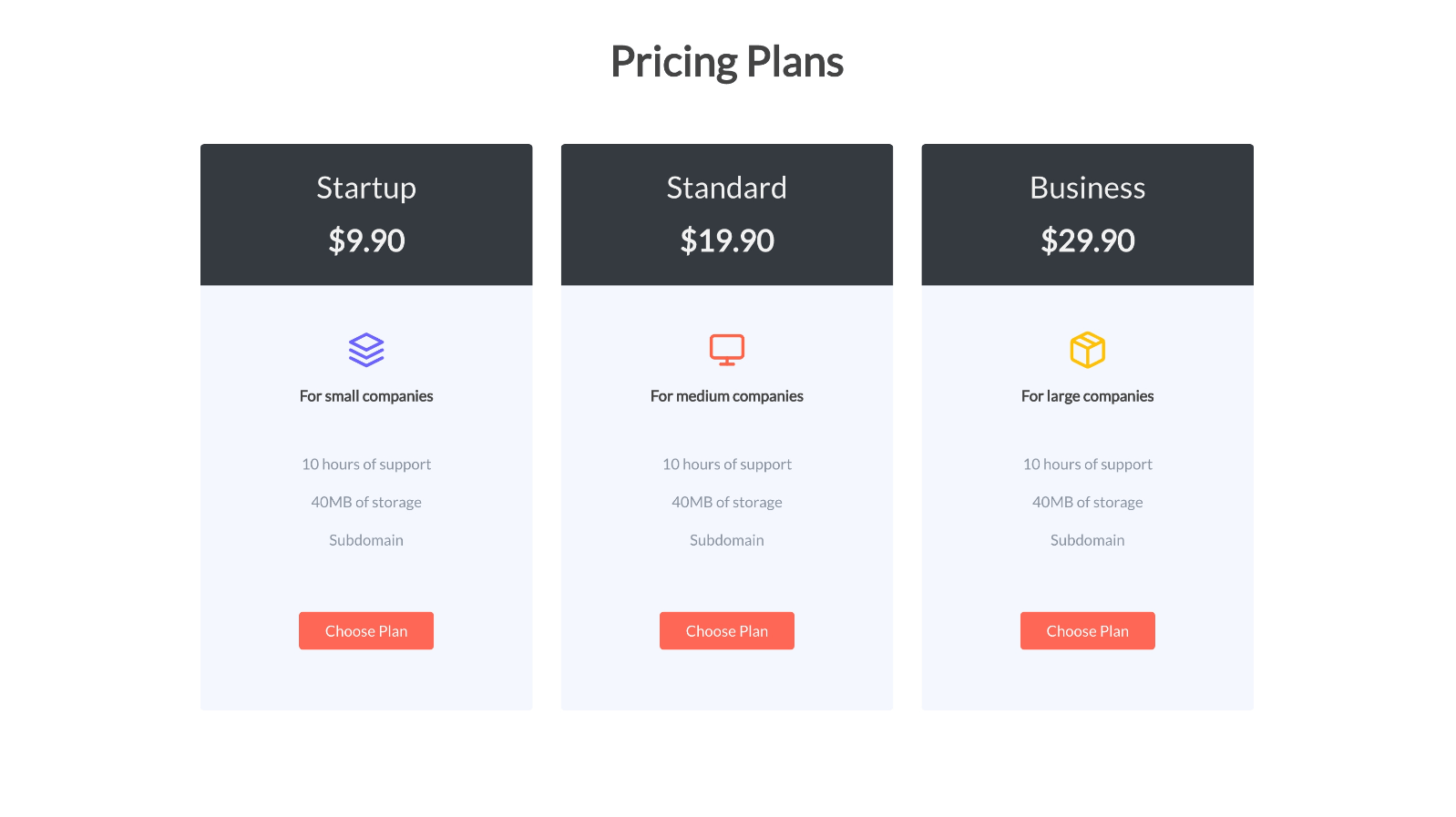Screen dimensions: 1456x817
Task: Click '10 hours of support' on the Startup plan
Action: click(x=365, y=465)
